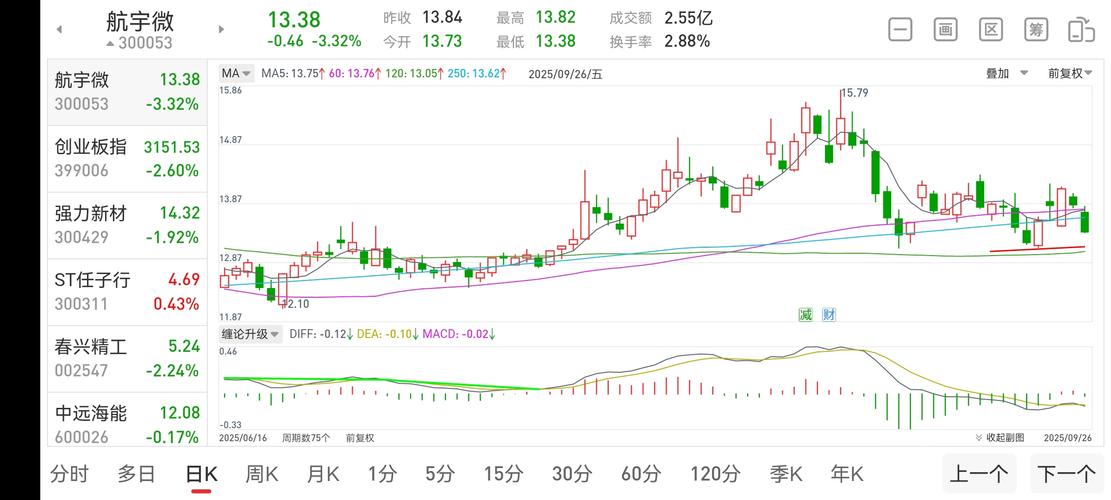Open the MA indicator dropdown
Viewport: 1111px width, 500px height.
[x=237, y=73]
